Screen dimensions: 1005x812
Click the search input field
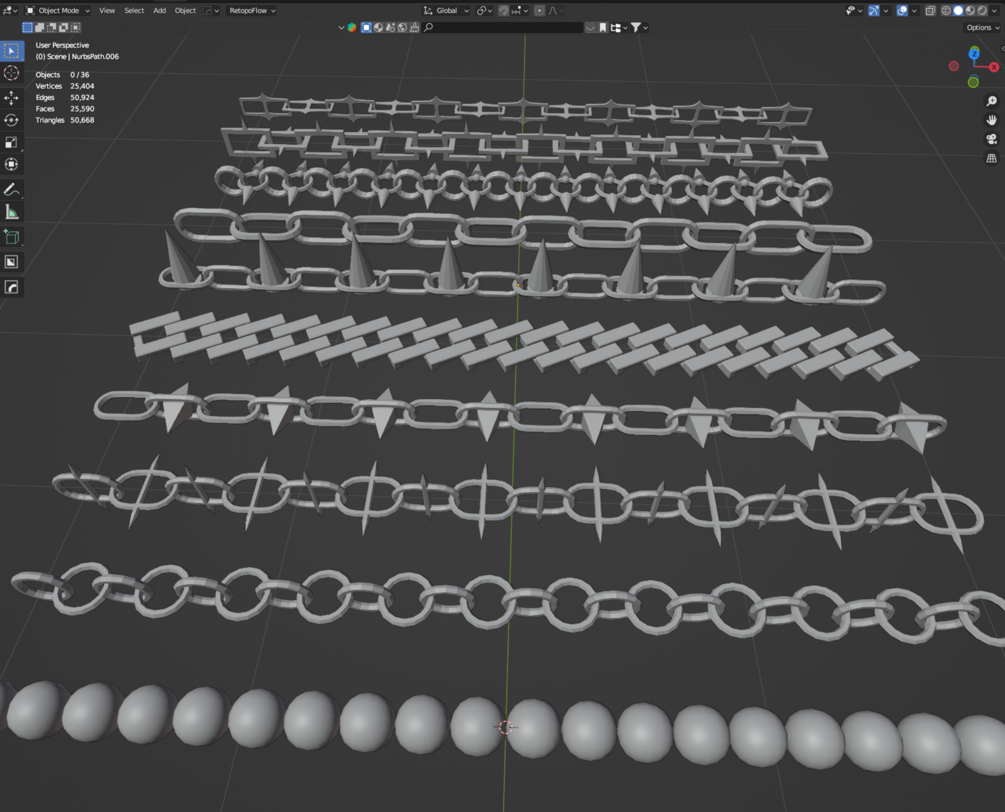coord(503,28)
